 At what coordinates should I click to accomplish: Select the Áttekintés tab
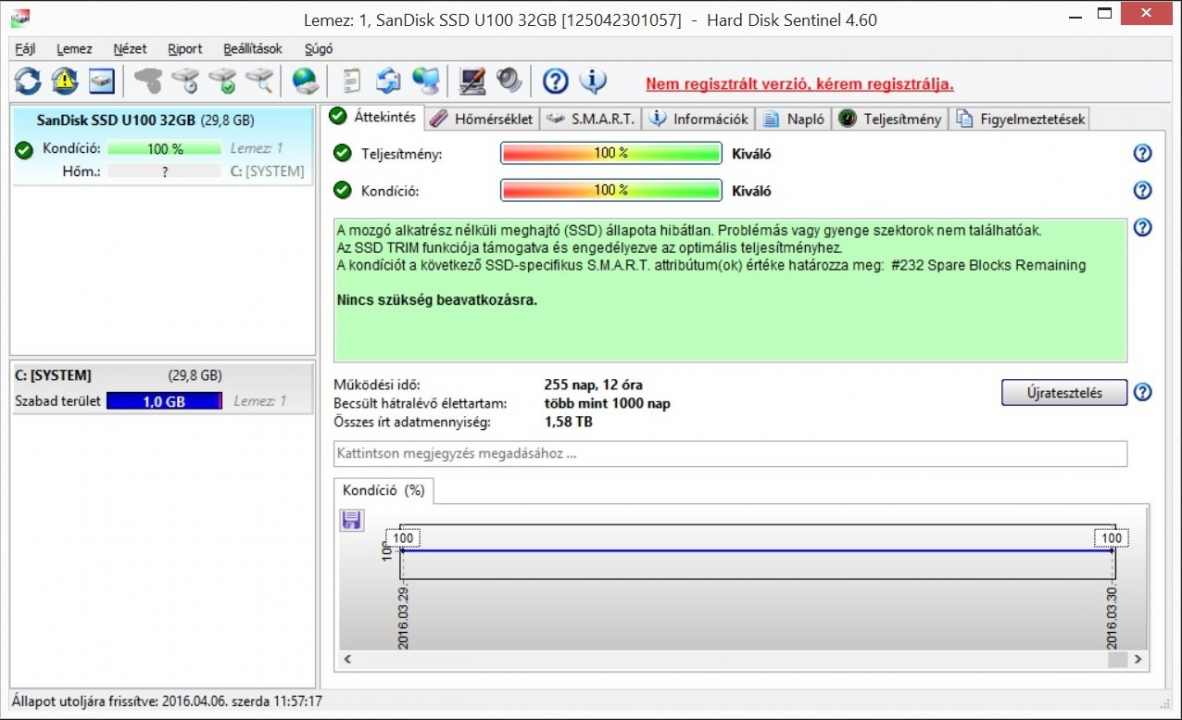point(374,117)
